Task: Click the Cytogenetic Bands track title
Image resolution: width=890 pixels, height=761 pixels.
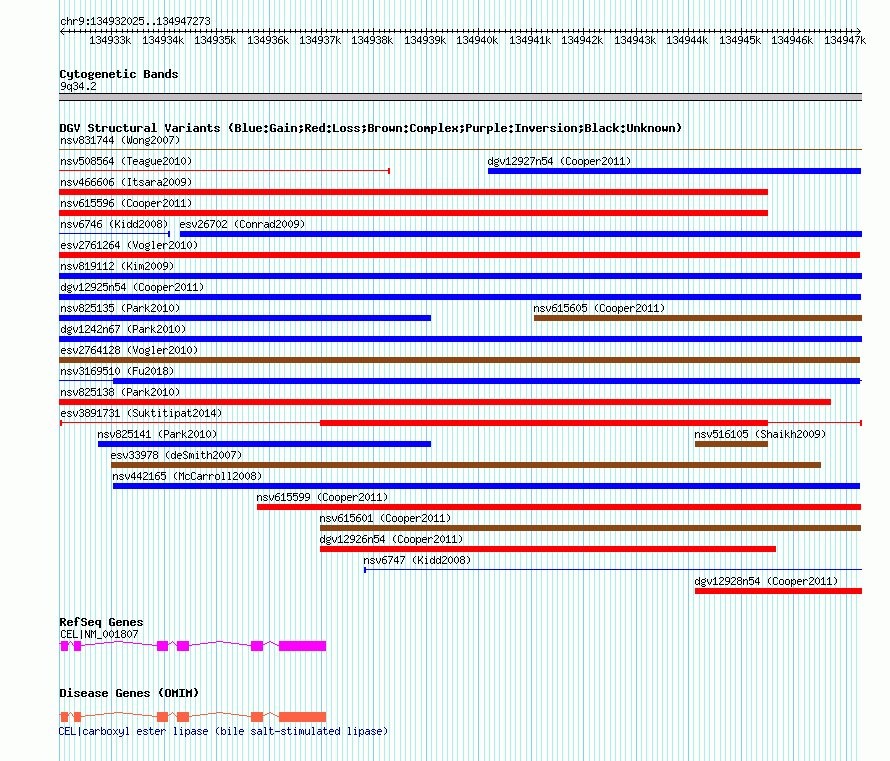Action: click(x=119, y=74)
